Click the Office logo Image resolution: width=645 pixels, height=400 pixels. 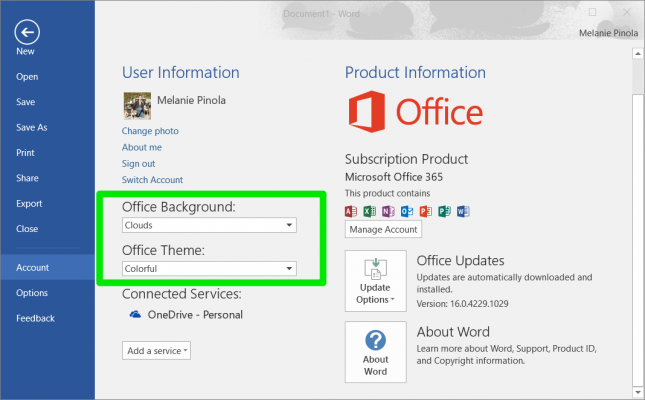[415, 112]
